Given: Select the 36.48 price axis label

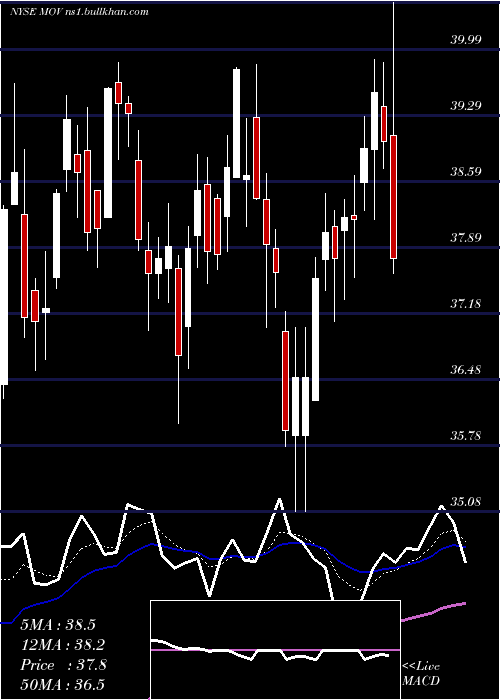Looking at the screenshot, I should point(466,370).
